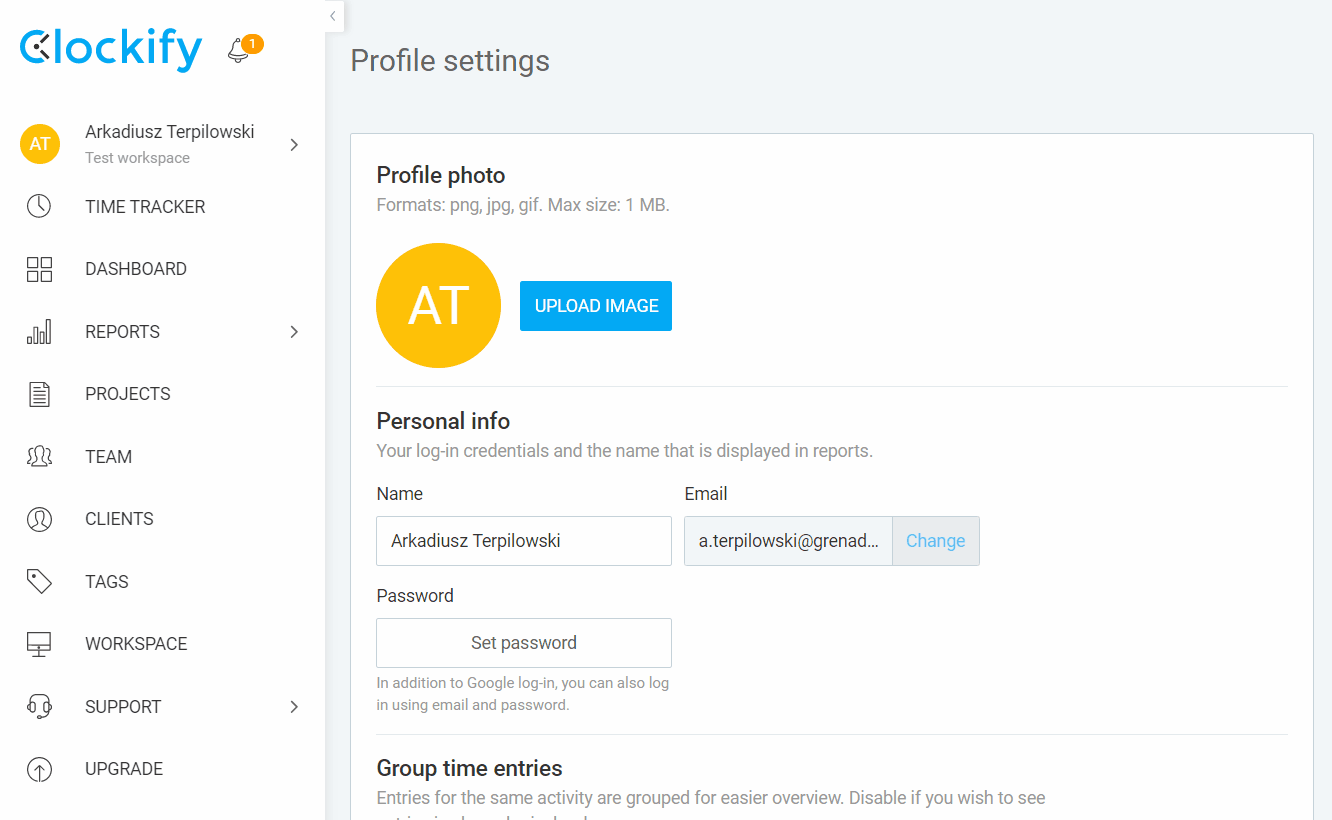Collapse the sidebar with the arrow tab

coord(334,16)
